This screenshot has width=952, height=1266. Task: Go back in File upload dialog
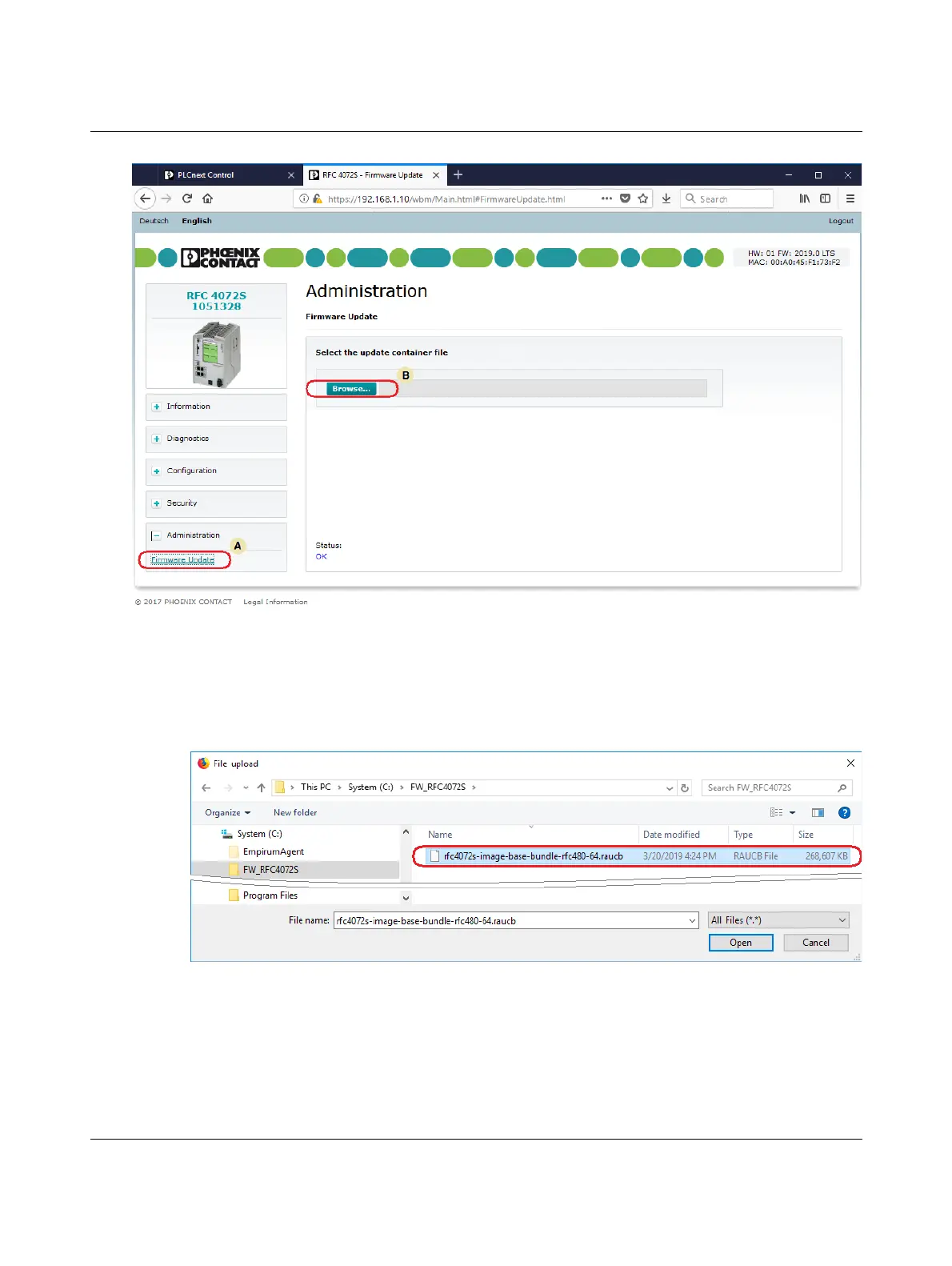coord(206,787)
